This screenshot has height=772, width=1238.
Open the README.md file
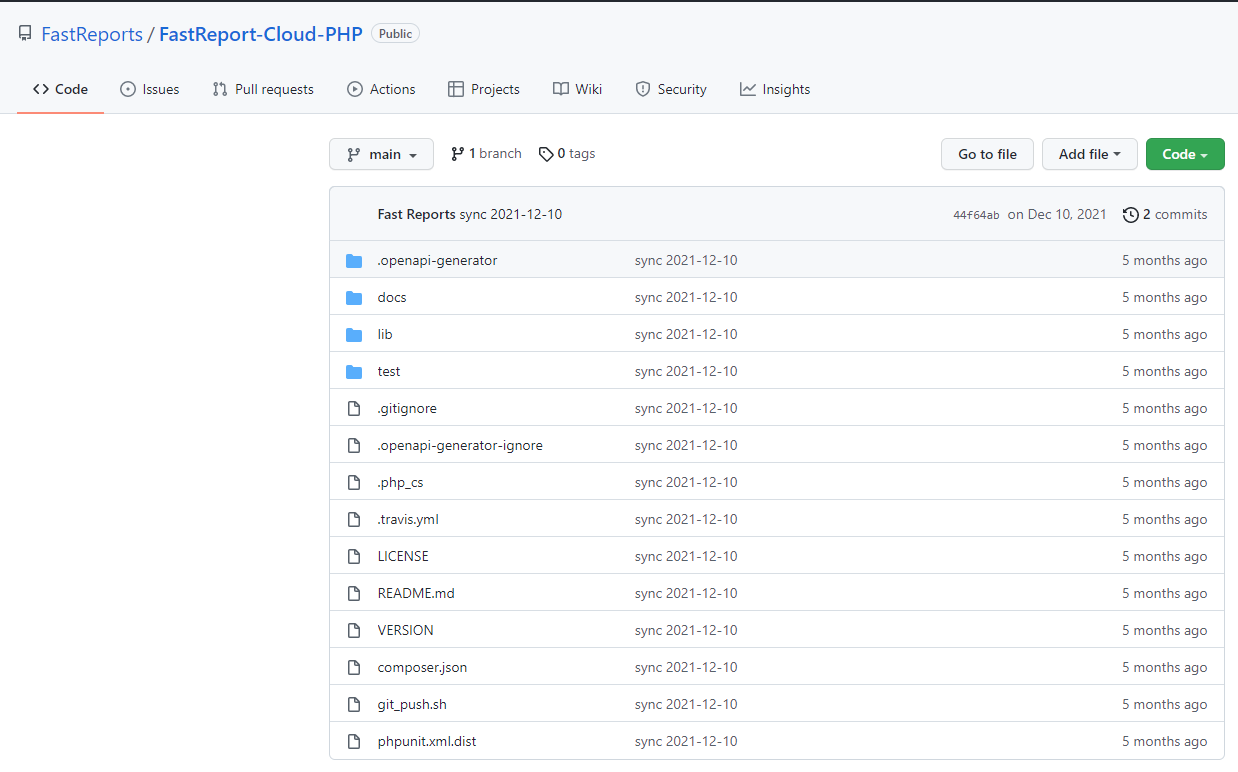[x=416, y=594]
